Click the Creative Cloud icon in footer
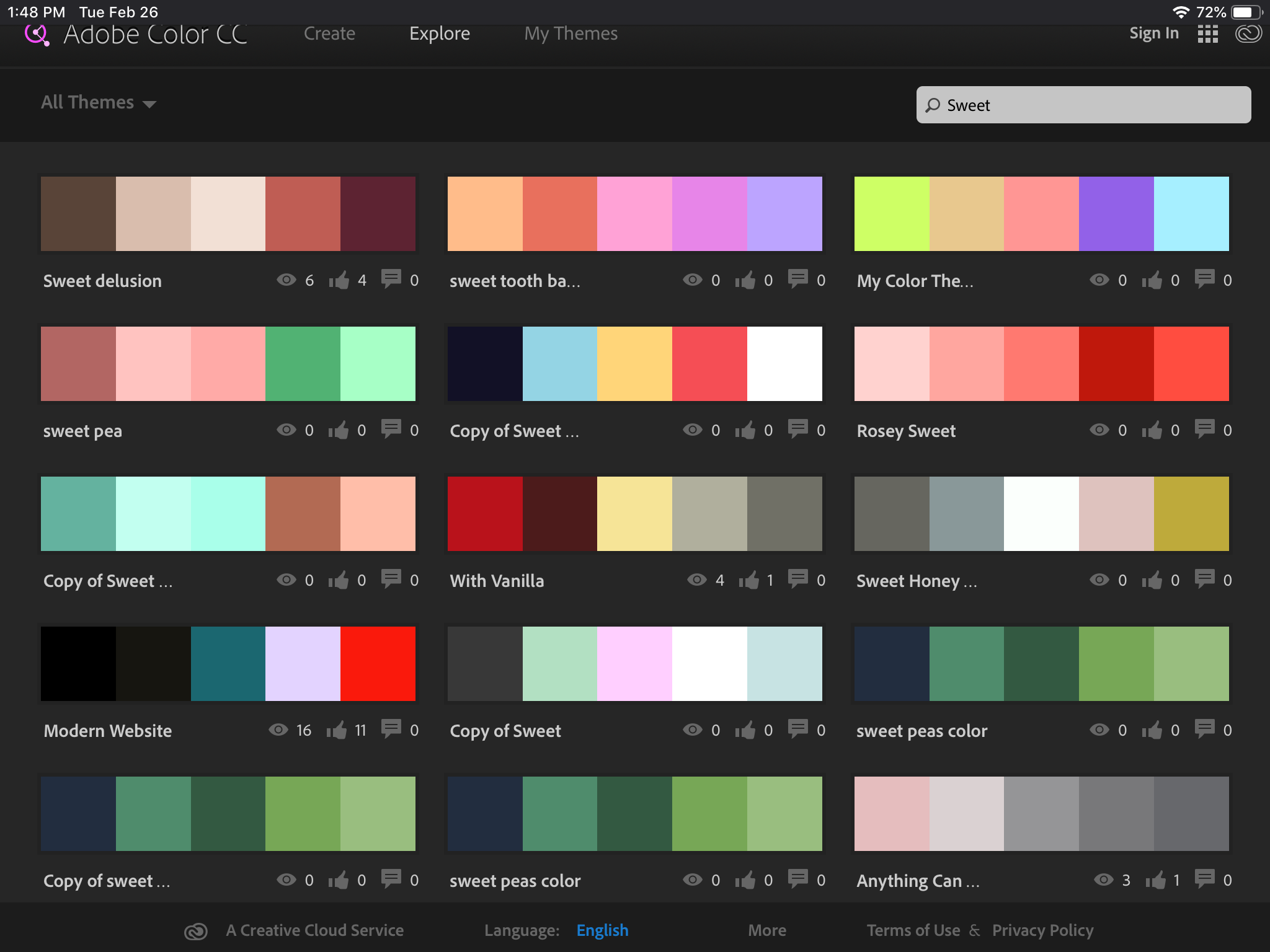 pyautogui.click(x=196, y=931)
